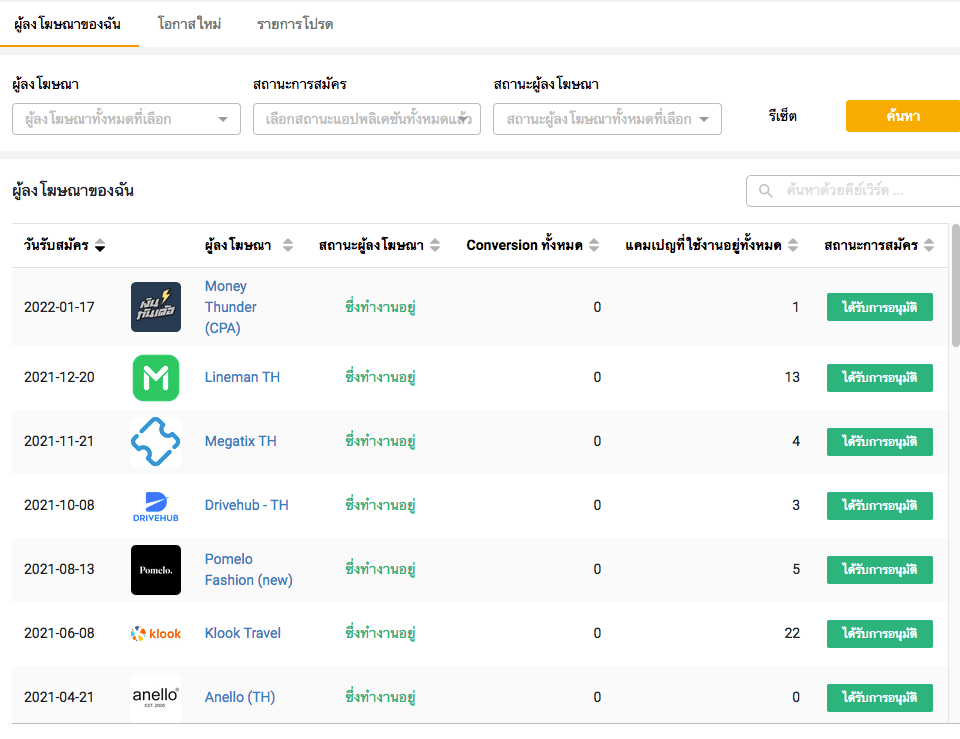Click the รีเซ็ต reset button
960x739 pixels.
click(x=783, y=116)
